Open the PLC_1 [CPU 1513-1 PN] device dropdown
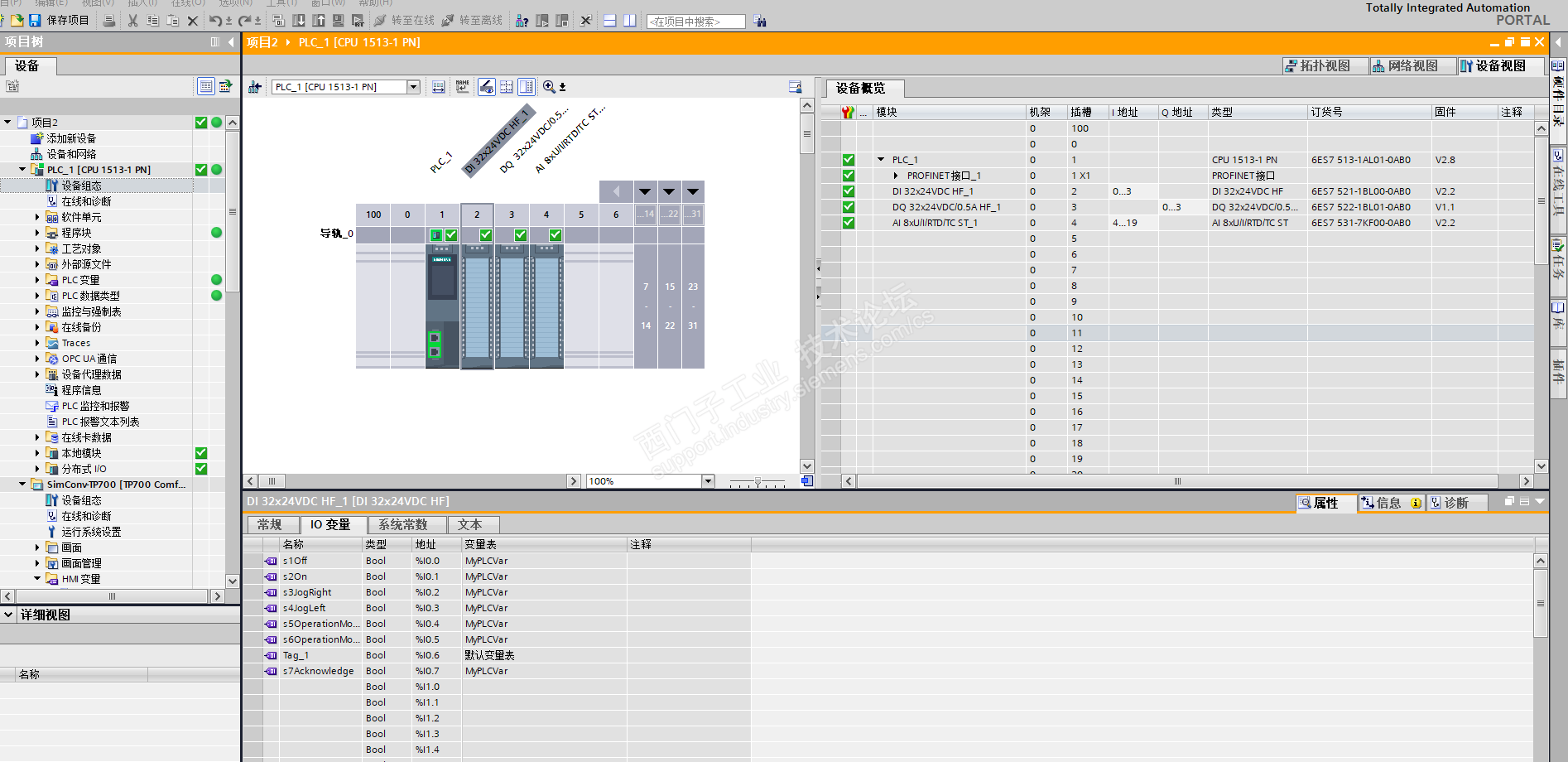 (x=413, y=87)
